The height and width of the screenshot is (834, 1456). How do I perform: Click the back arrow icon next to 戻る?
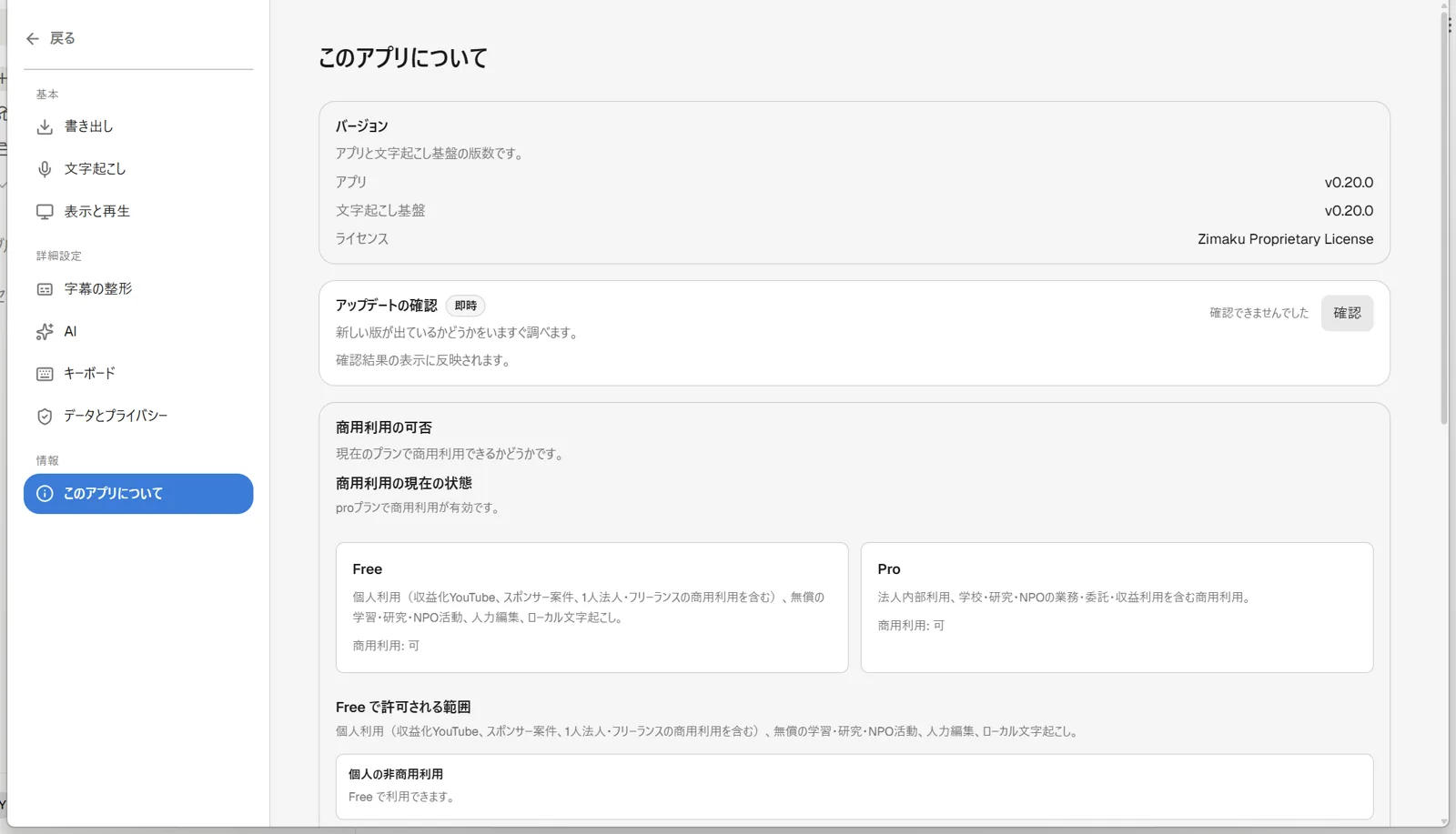tap(33, 38)
